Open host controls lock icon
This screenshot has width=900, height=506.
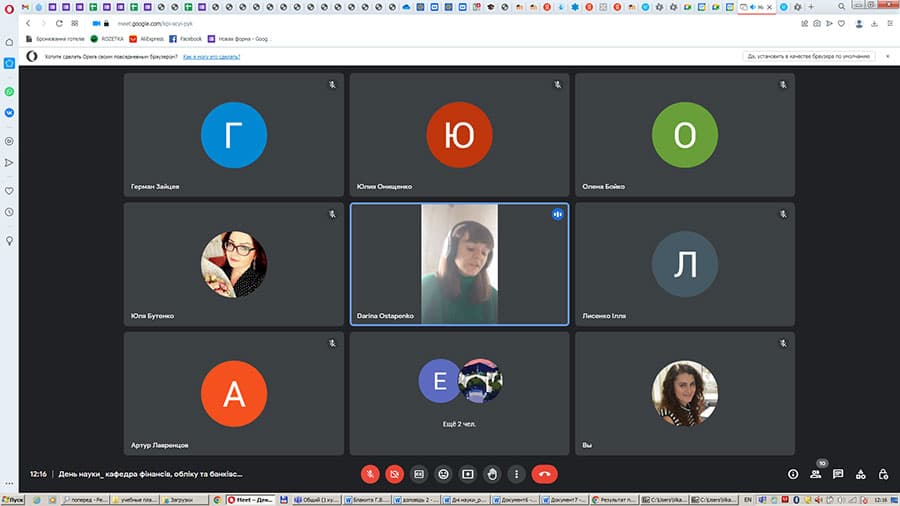883,474
